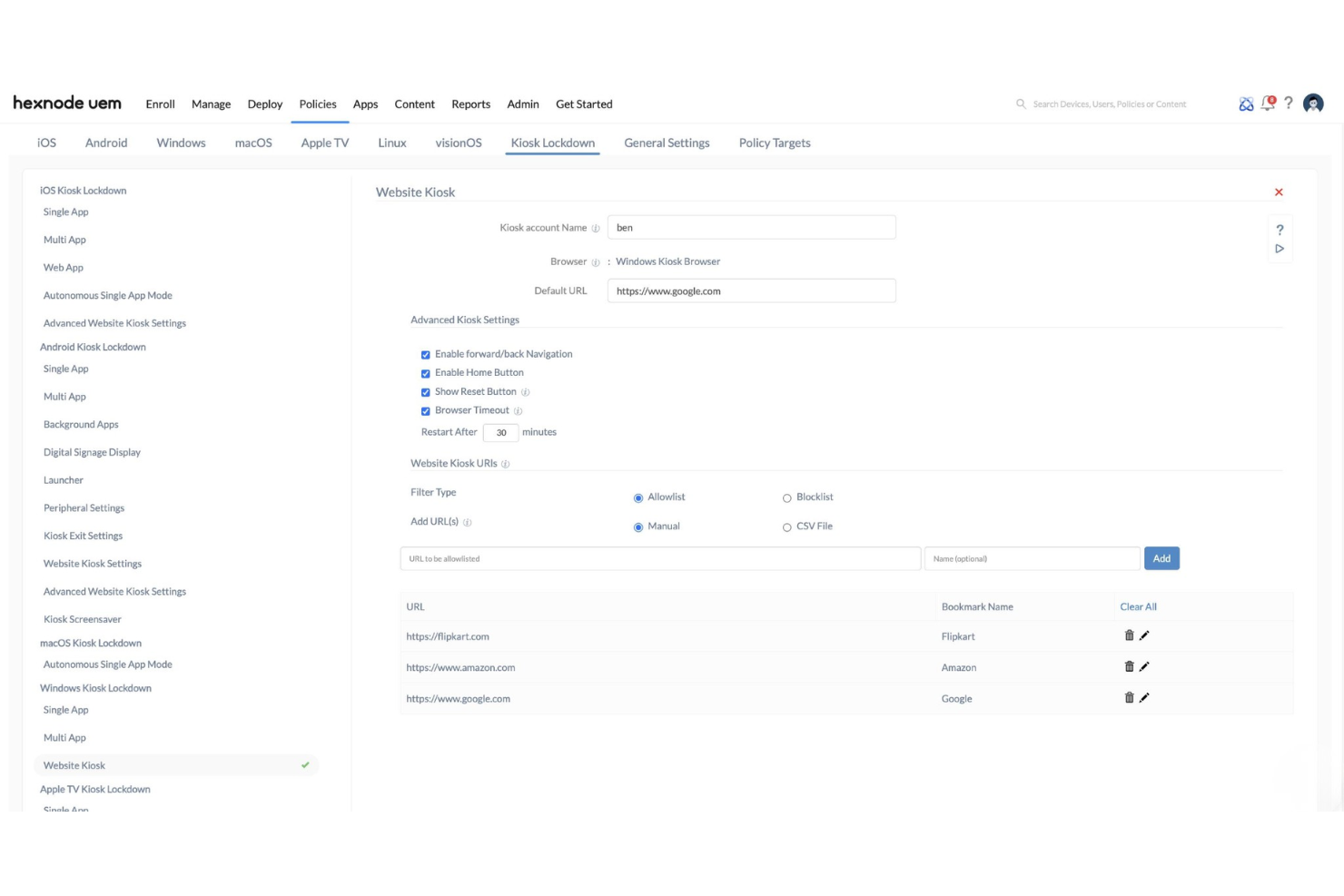The image size is (1344, 896).
Task: Toggle Browser Timeout checkbox
Action: tap(425, 411)
